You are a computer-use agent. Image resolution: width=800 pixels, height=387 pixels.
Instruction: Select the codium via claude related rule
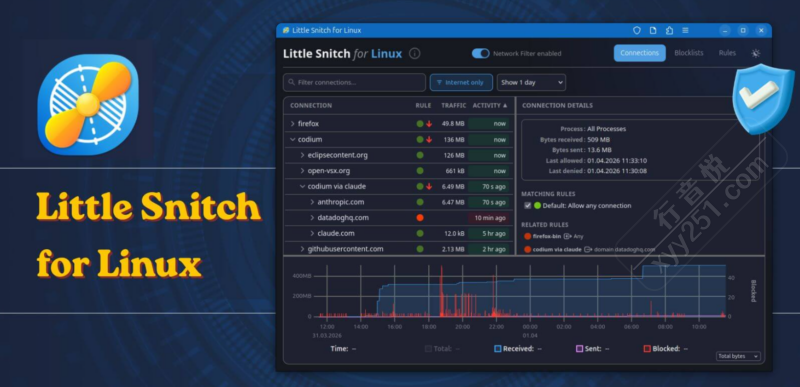click(x=589, y=249)
